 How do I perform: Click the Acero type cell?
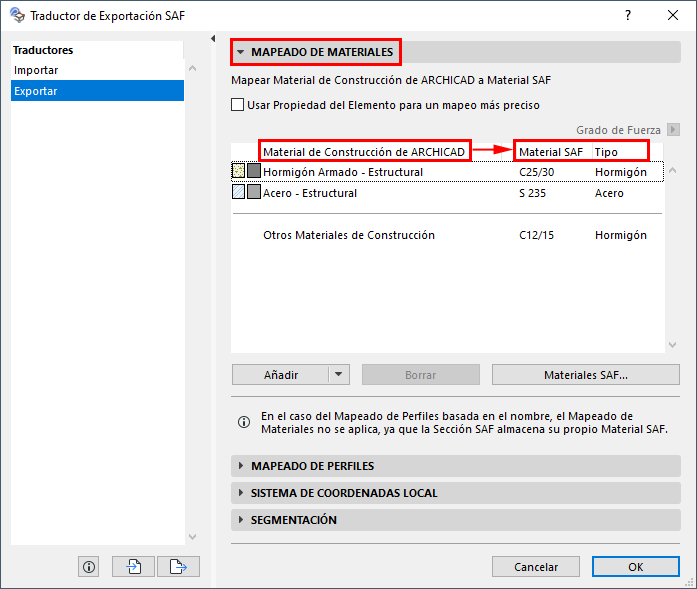[x=609, y=193]
